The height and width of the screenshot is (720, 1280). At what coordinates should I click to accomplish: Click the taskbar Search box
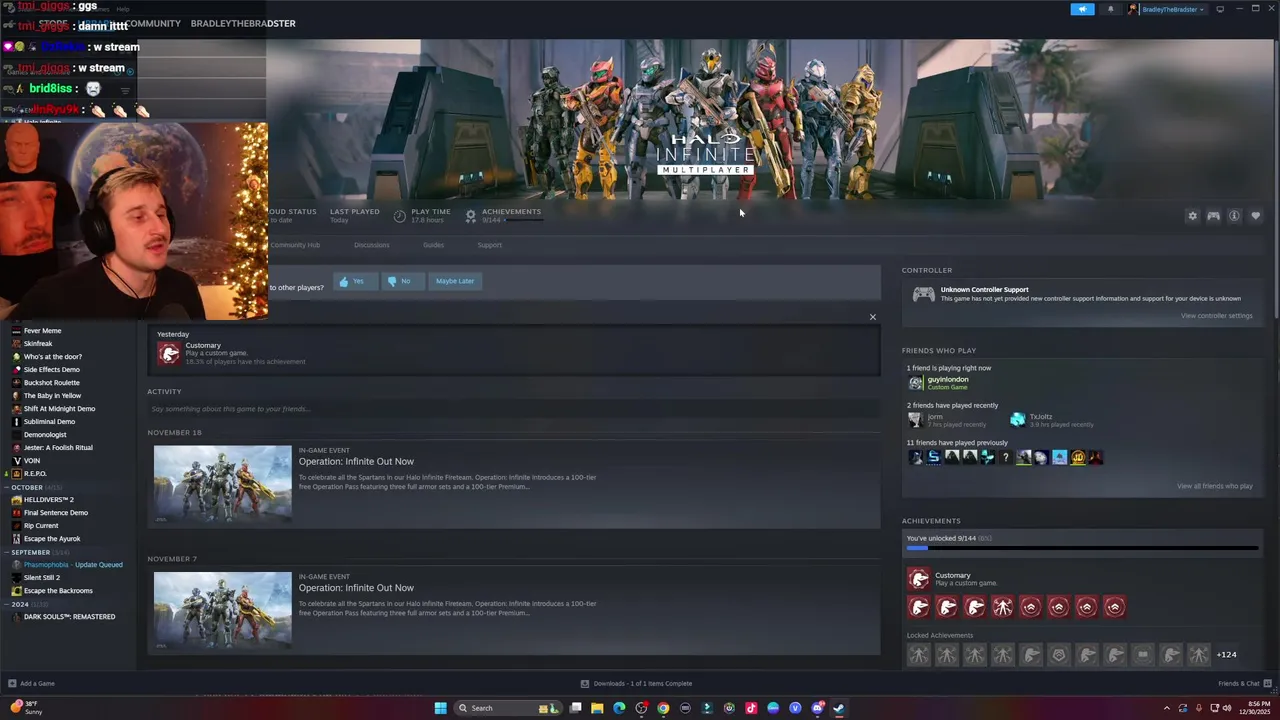click(508, 708)
